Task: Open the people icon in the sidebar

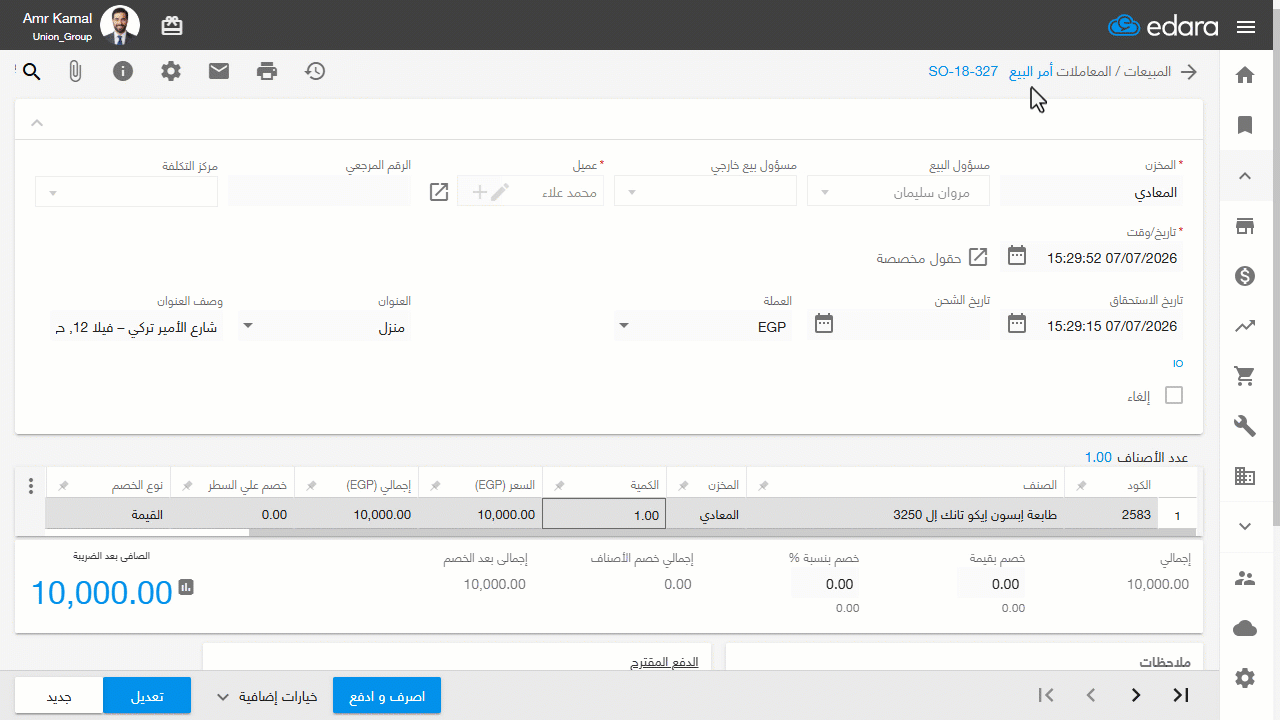Action: (x=1245, y=578)
